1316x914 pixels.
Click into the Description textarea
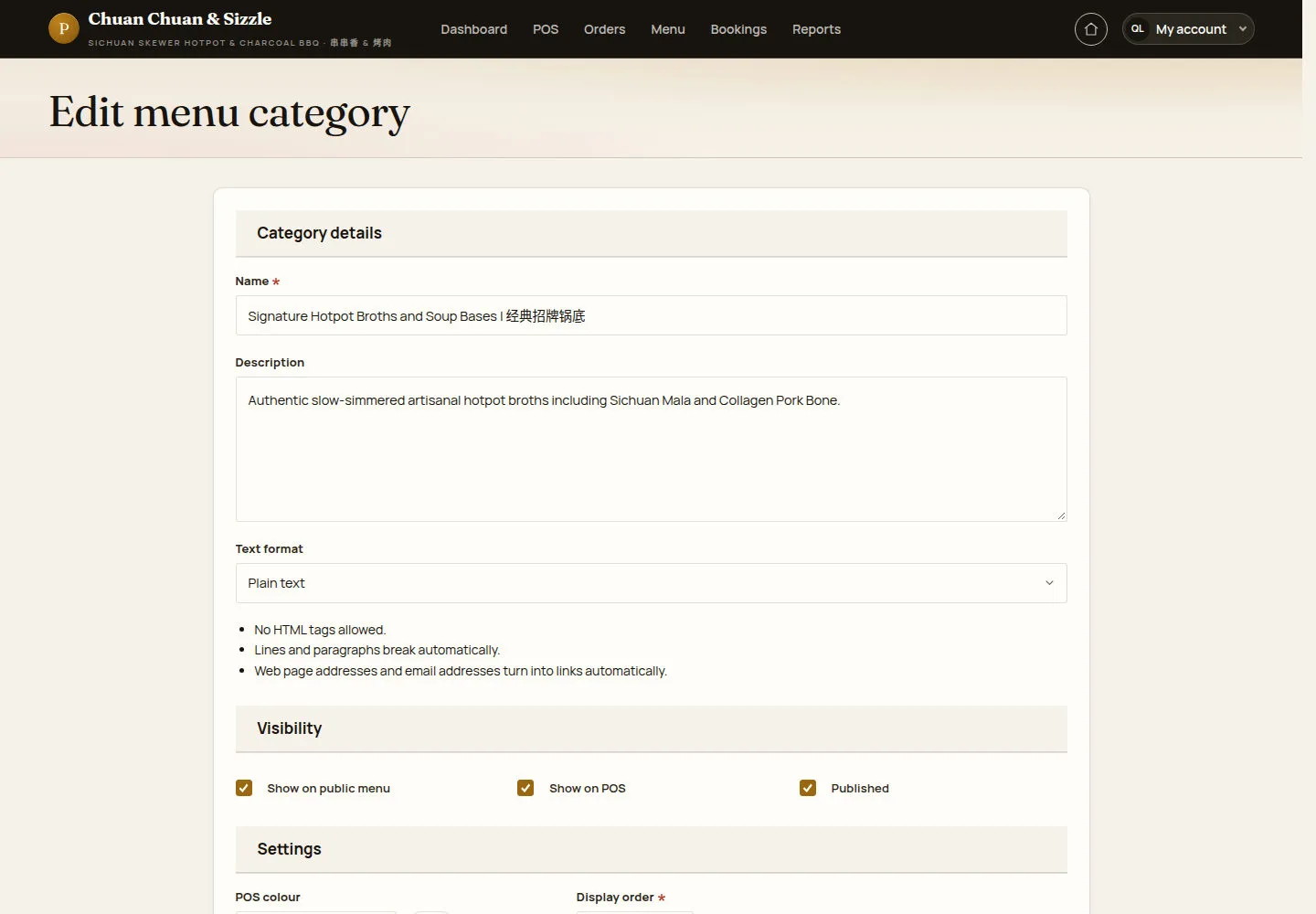[x=651, y=449]
